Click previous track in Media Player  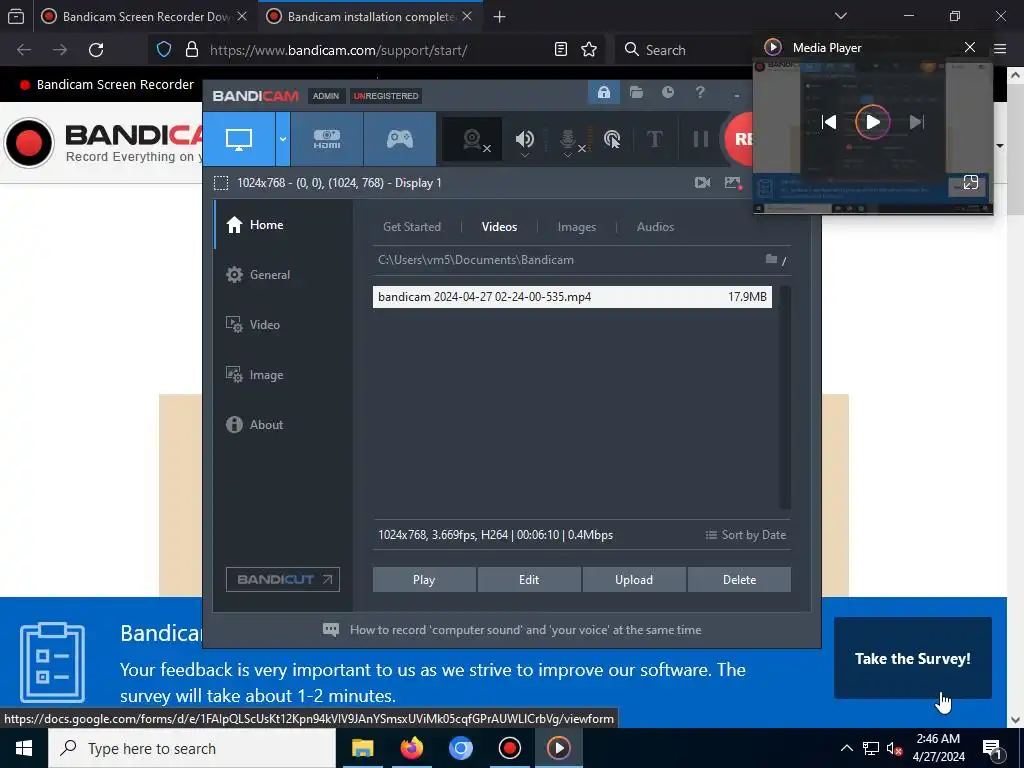click(x=829, y=121)
